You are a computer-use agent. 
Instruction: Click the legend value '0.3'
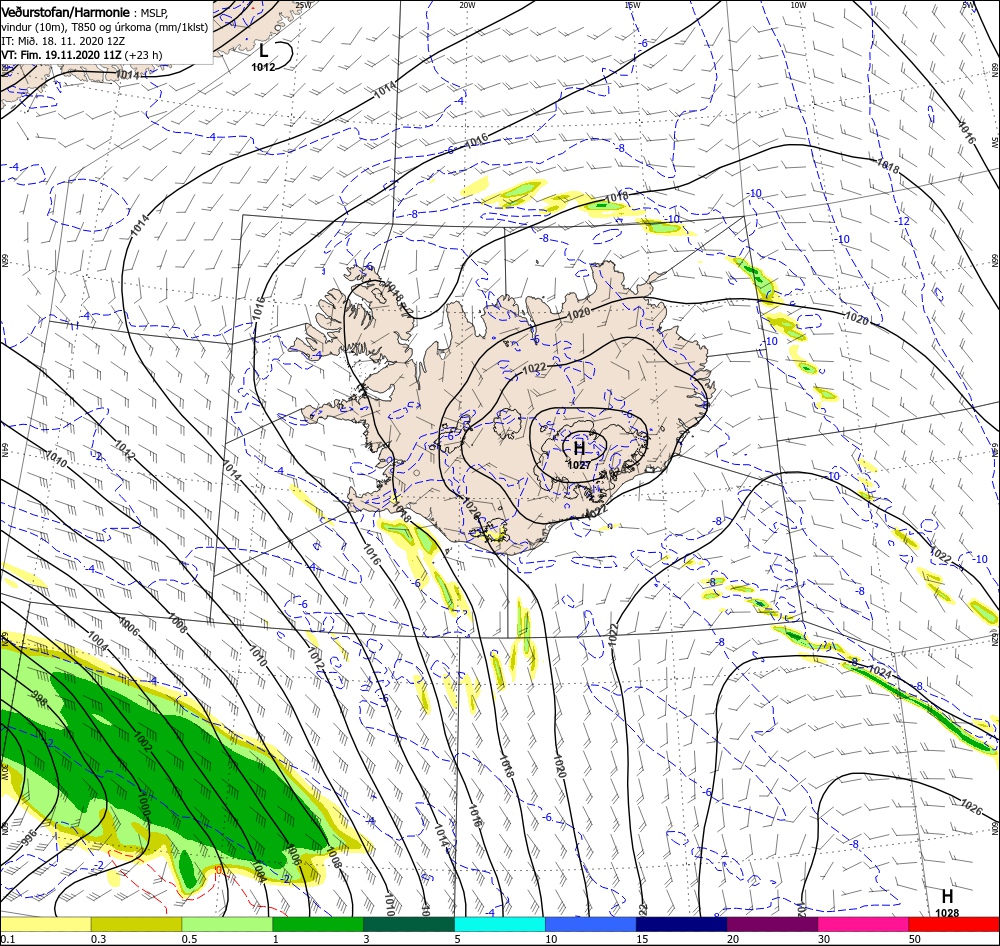coord(98,939)
